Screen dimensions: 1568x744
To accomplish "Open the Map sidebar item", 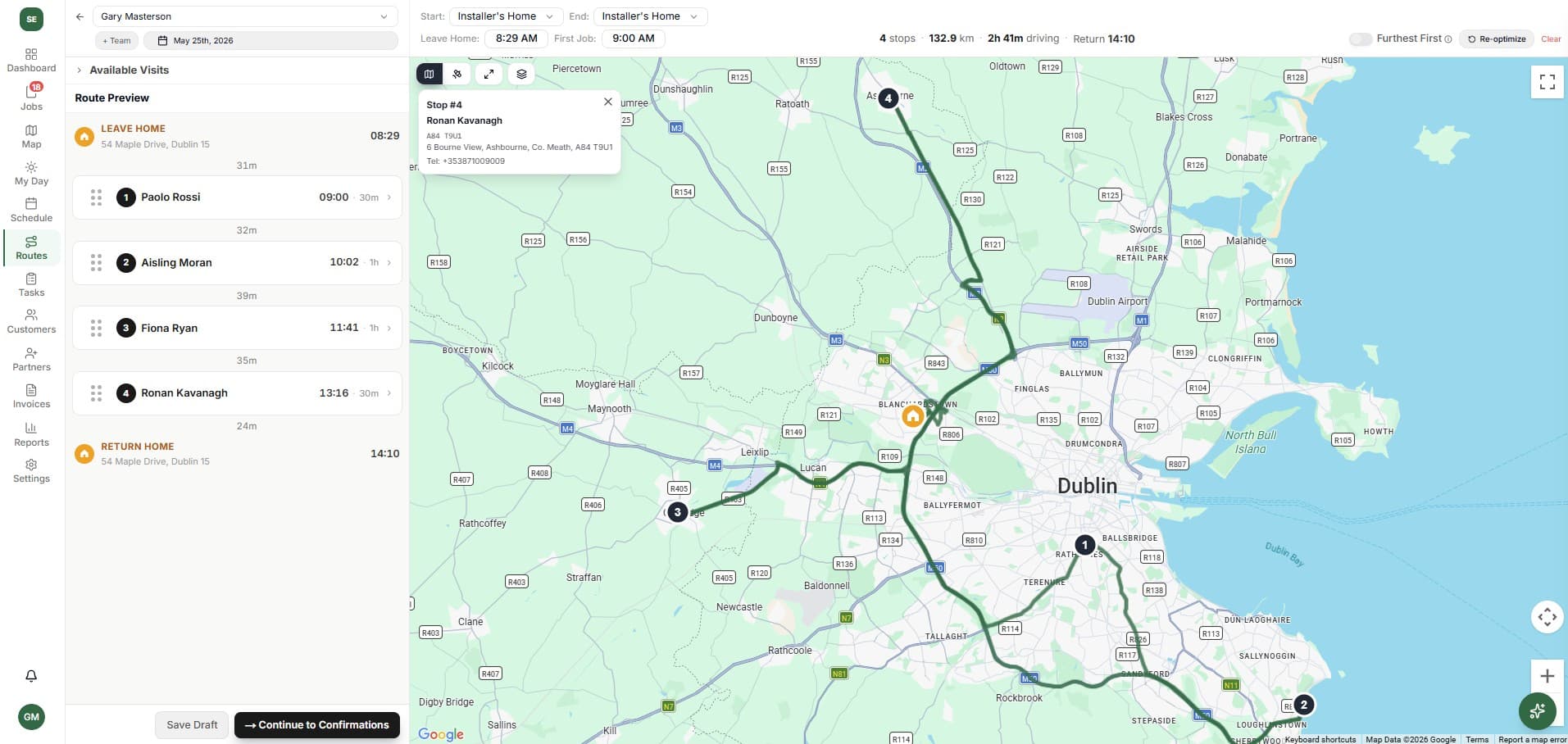I will [x=31, y=136].
